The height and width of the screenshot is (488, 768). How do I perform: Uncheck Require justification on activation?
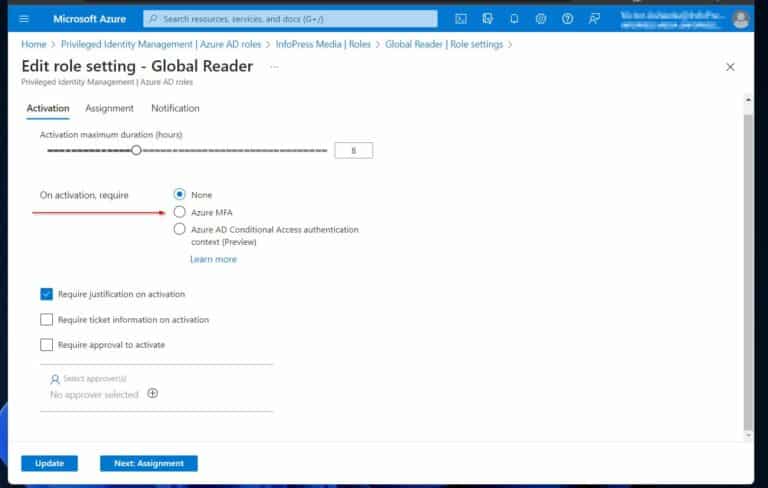(x=47, y=294)
